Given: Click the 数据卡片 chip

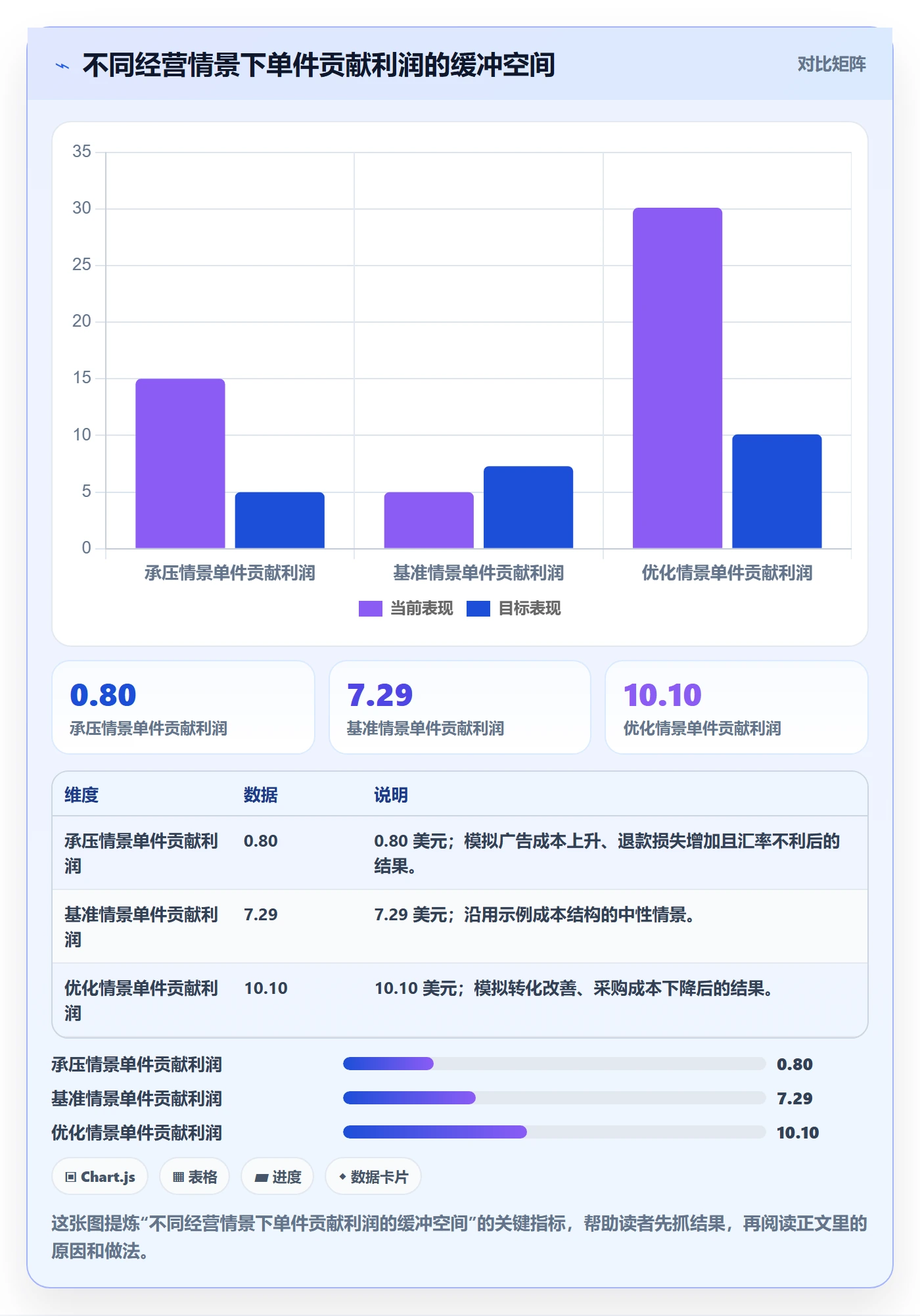Looking at the screenshot, I should (x=373, y=1177).
